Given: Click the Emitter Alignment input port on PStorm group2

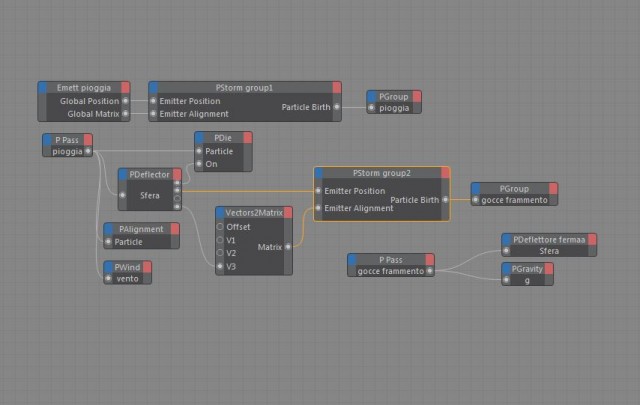Looking at the screenshot, I should tap(318, 208).
